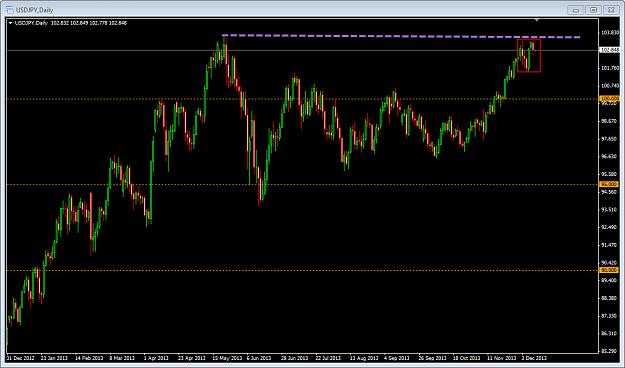The image size is (625, 368).
Task: Click the orange 95.000 level price tag
Action: (x=609, y=184)
